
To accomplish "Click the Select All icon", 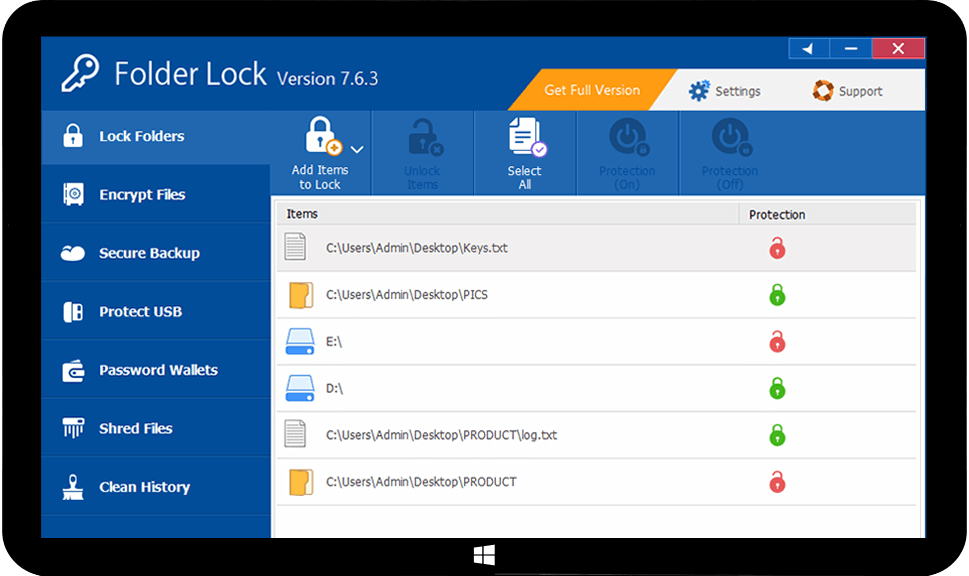I will click(527, 137).
